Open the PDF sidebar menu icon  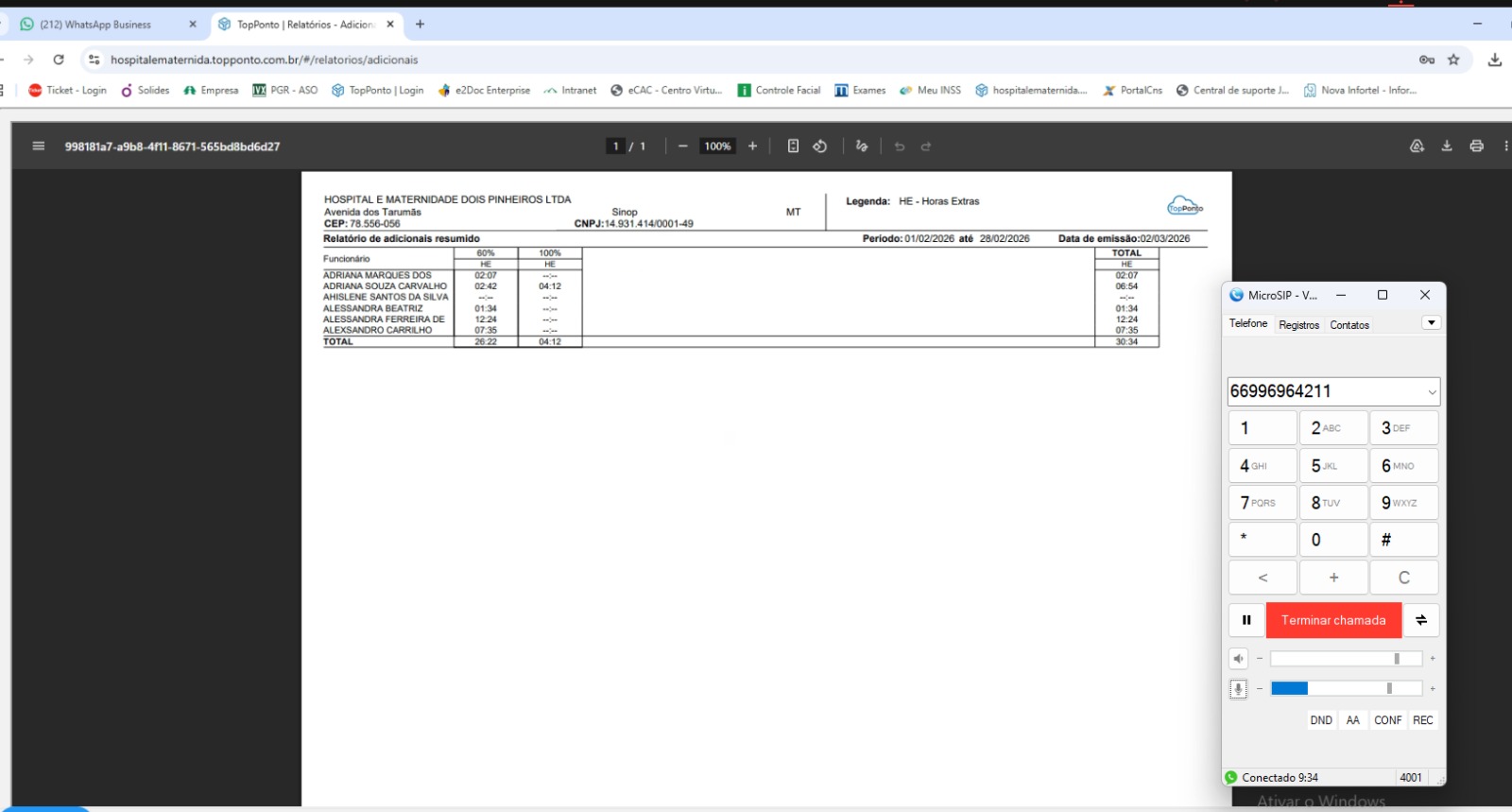click(39, 147)
